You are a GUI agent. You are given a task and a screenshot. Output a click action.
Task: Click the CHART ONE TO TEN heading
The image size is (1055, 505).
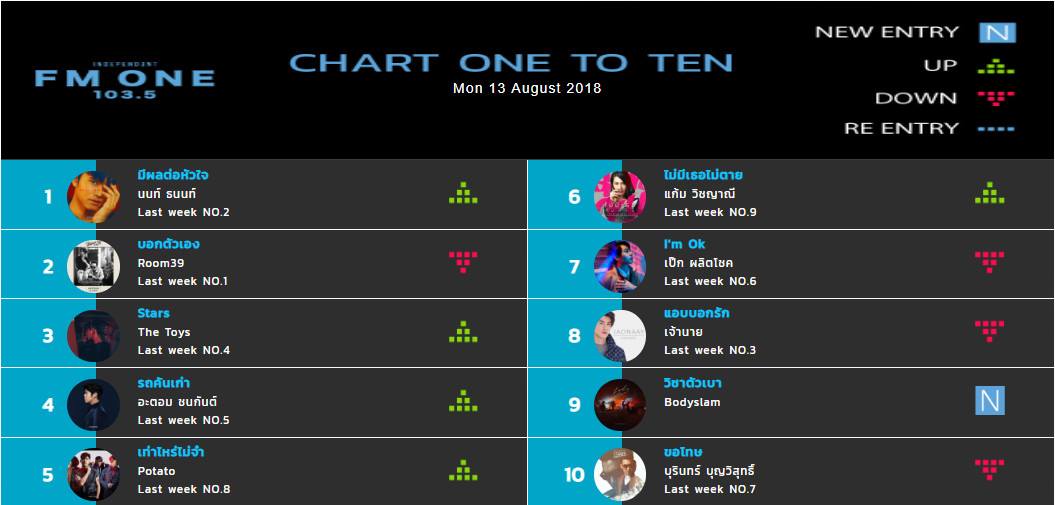pyautogui.click(x=511, y=63)
